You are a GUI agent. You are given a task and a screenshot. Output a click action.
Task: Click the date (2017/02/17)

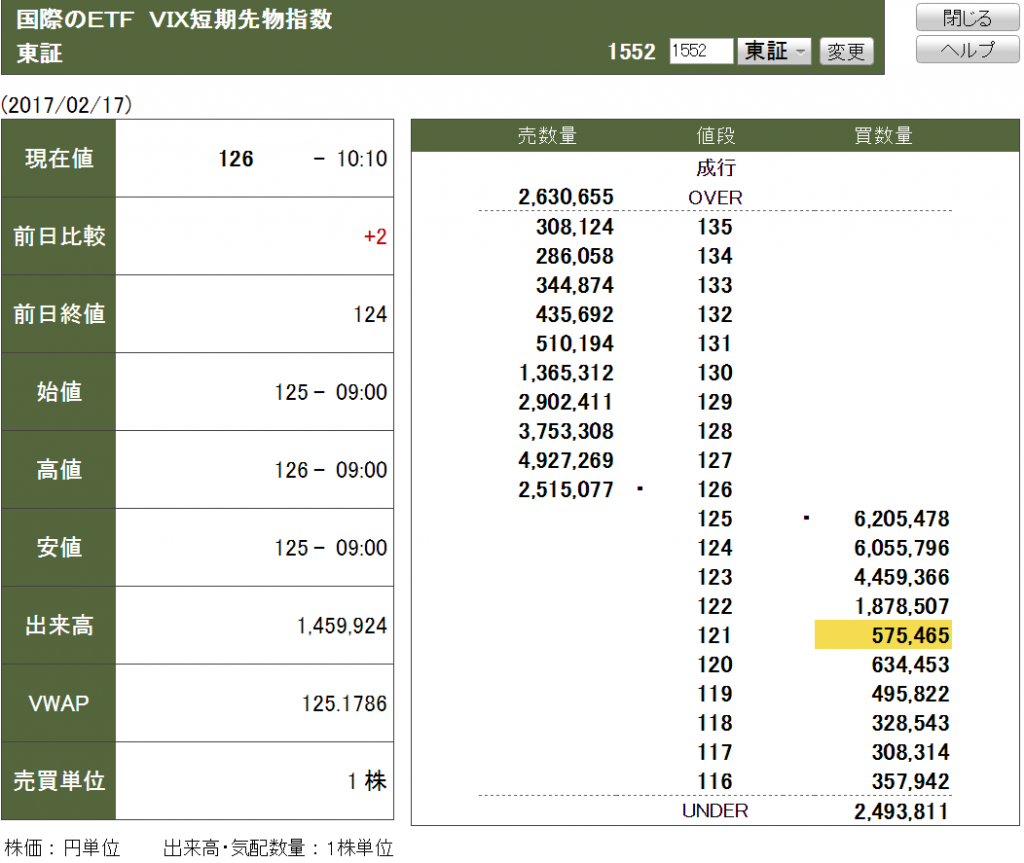coord(67,105)
